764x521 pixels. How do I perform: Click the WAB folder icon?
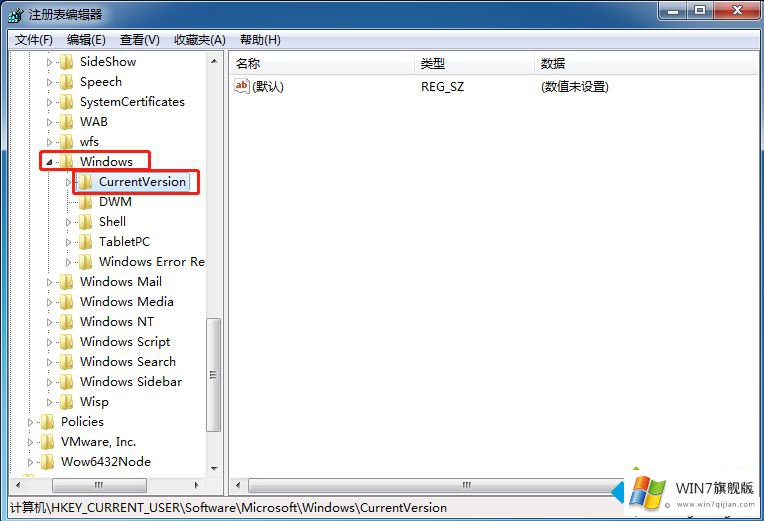click(x=66, y=122)
